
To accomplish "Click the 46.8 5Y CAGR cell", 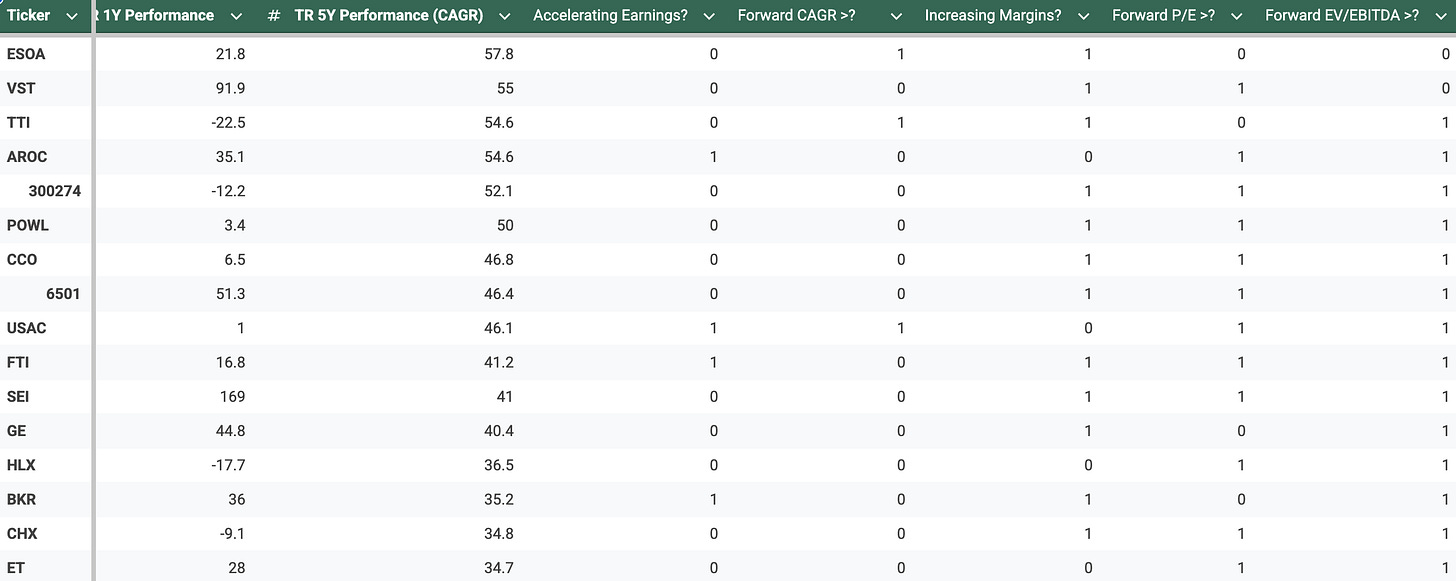I will (x=499, y=259).
